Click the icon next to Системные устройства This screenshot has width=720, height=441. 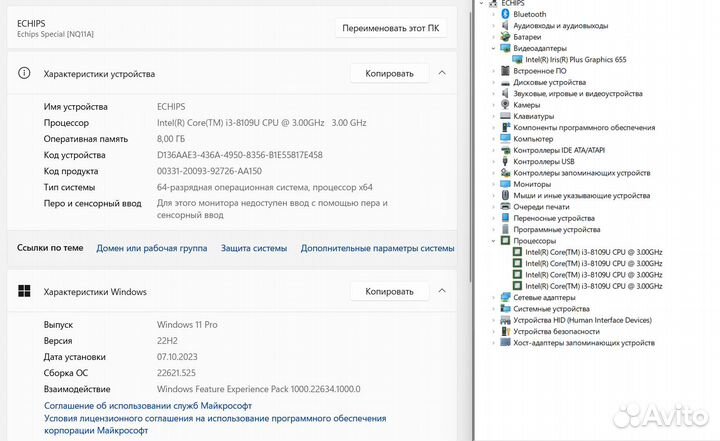pyautogui.click(x=506, y=309)
